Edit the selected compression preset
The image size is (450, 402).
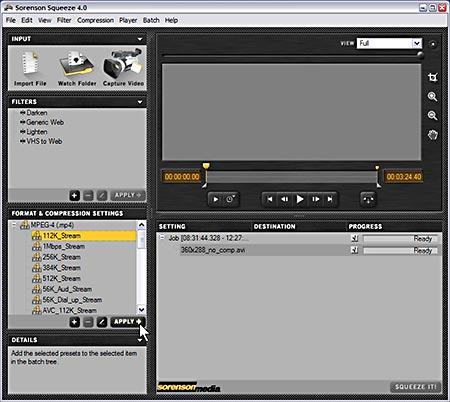click(x=102, y=322)
